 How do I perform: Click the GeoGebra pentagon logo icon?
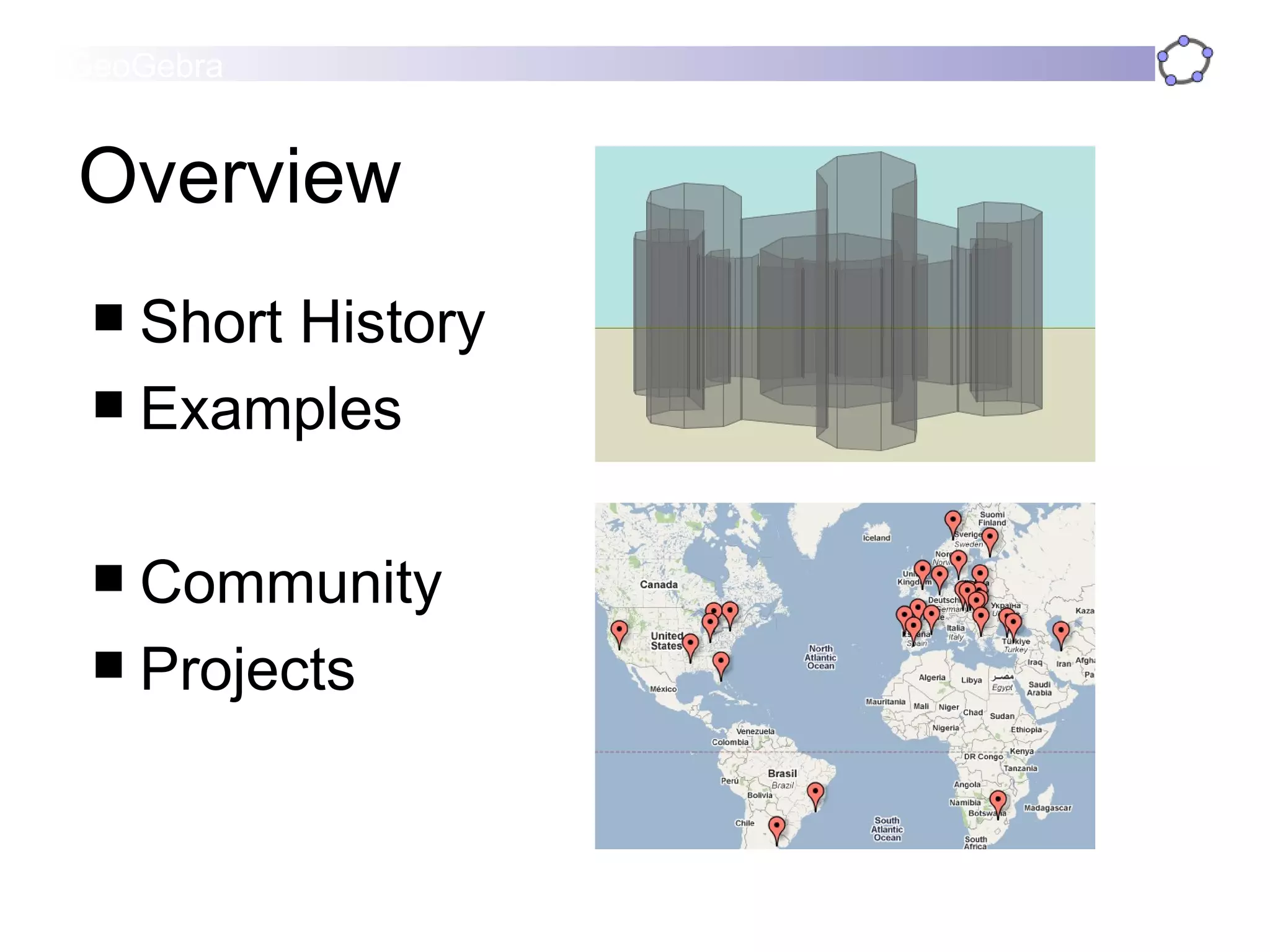coord(1184,61)
